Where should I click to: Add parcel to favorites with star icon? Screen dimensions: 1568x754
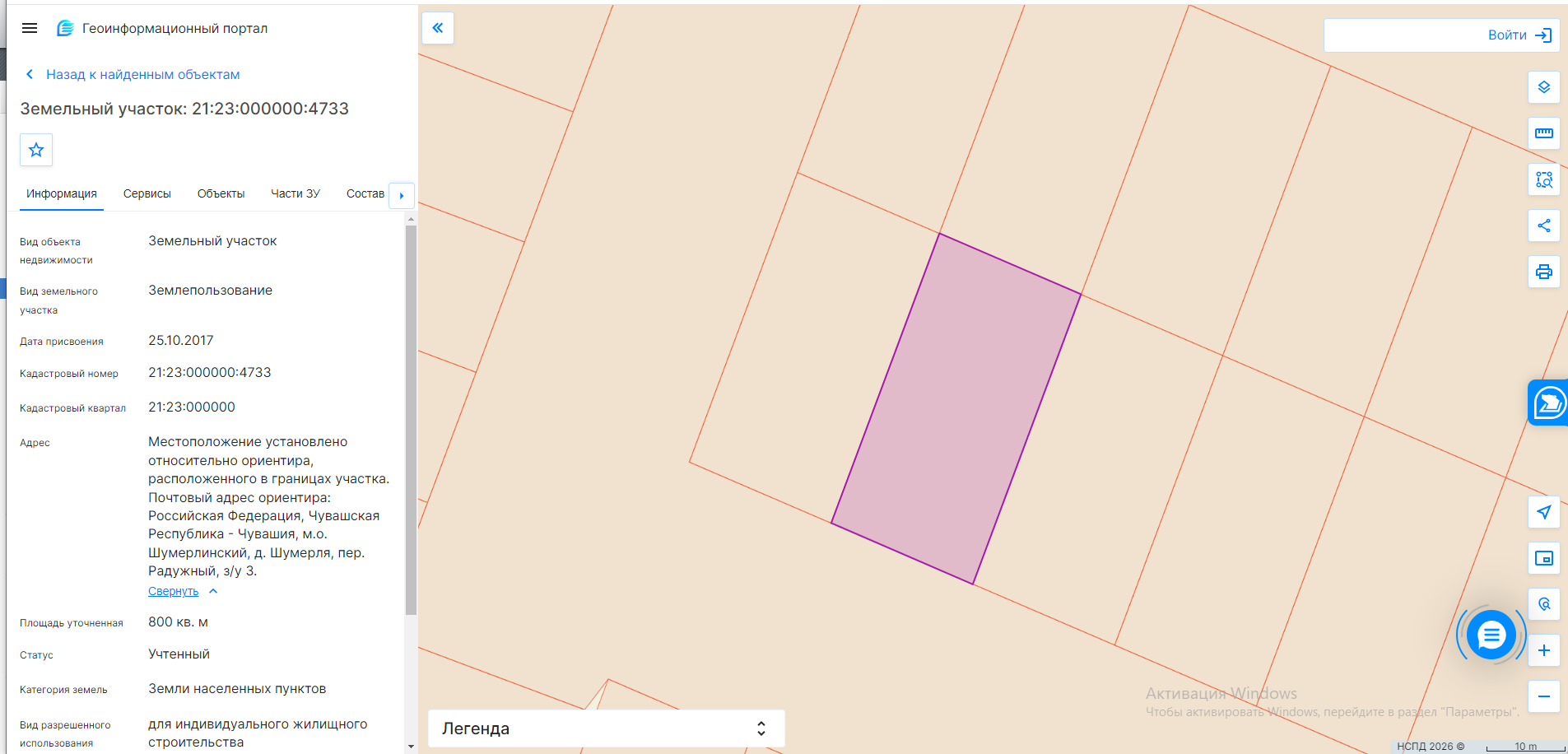tap(36, 150)
